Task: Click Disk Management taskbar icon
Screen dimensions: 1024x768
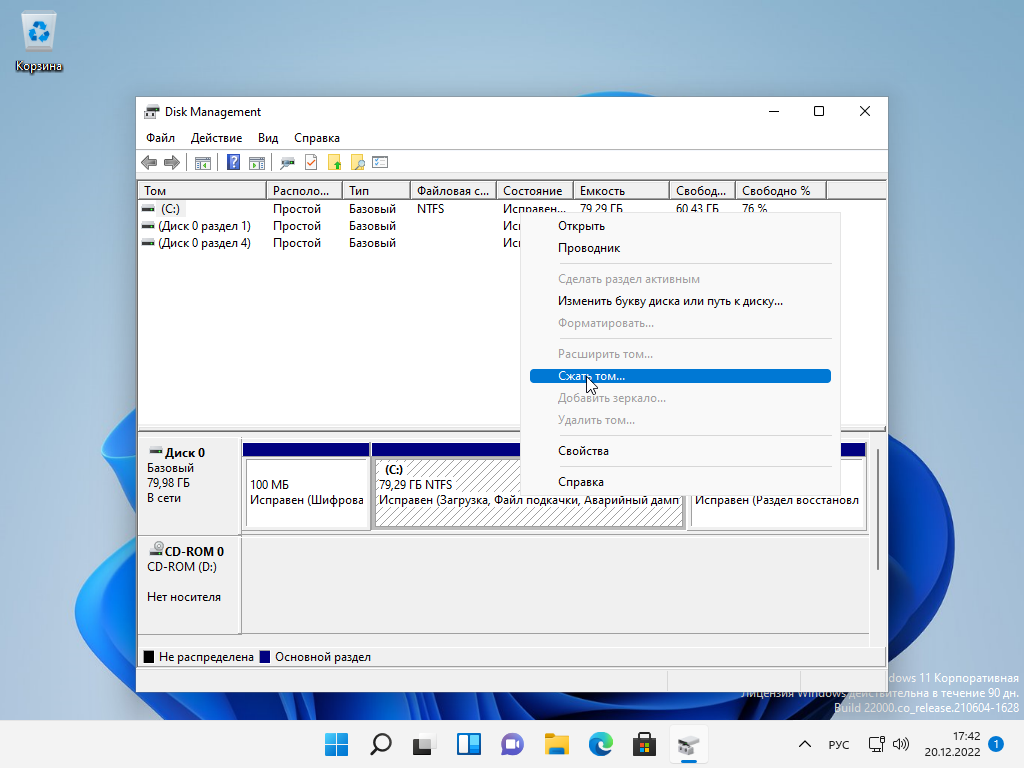Action: (x=688, y=744)
